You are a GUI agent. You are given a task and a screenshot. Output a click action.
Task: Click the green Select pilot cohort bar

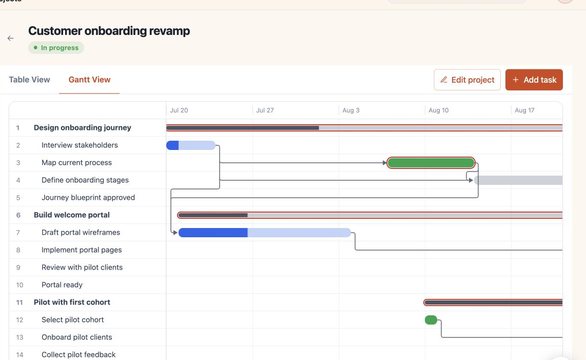click(431, 320)
